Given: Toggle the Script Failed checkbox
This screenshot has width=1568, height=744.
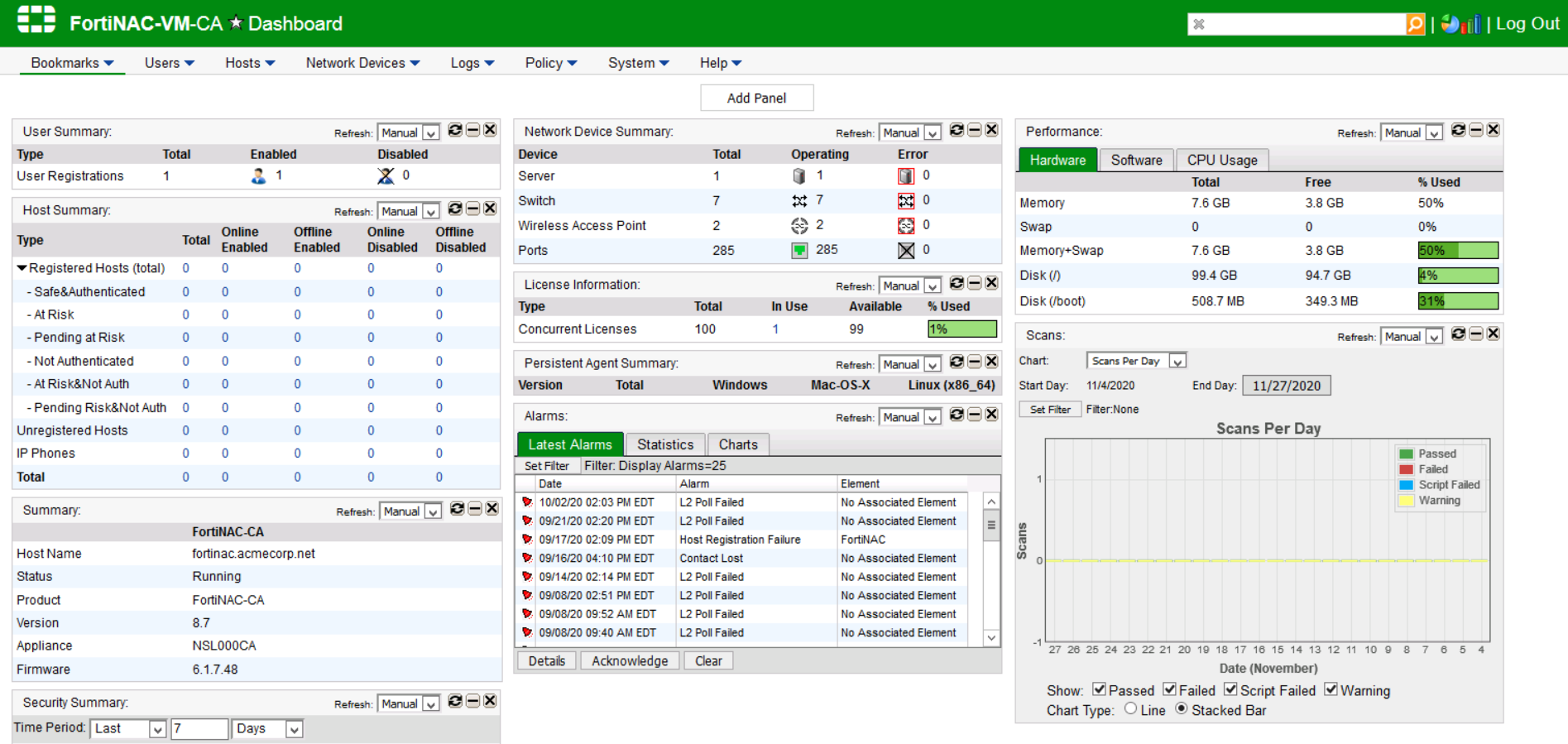Looking at the screenshot, I should coord(1230,689).
